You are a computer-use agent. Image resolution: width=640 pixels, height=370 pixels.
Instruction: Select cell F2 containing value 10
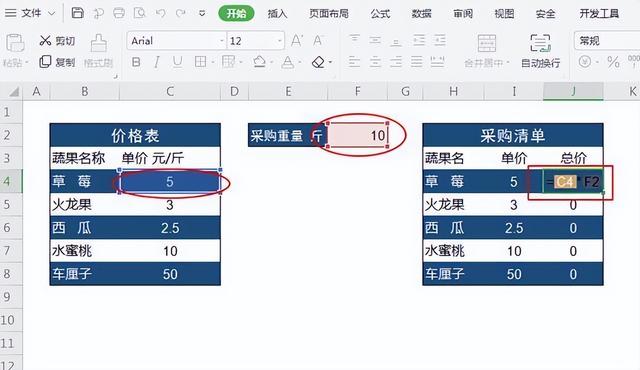pyautogui.click(x=358, y=135)
